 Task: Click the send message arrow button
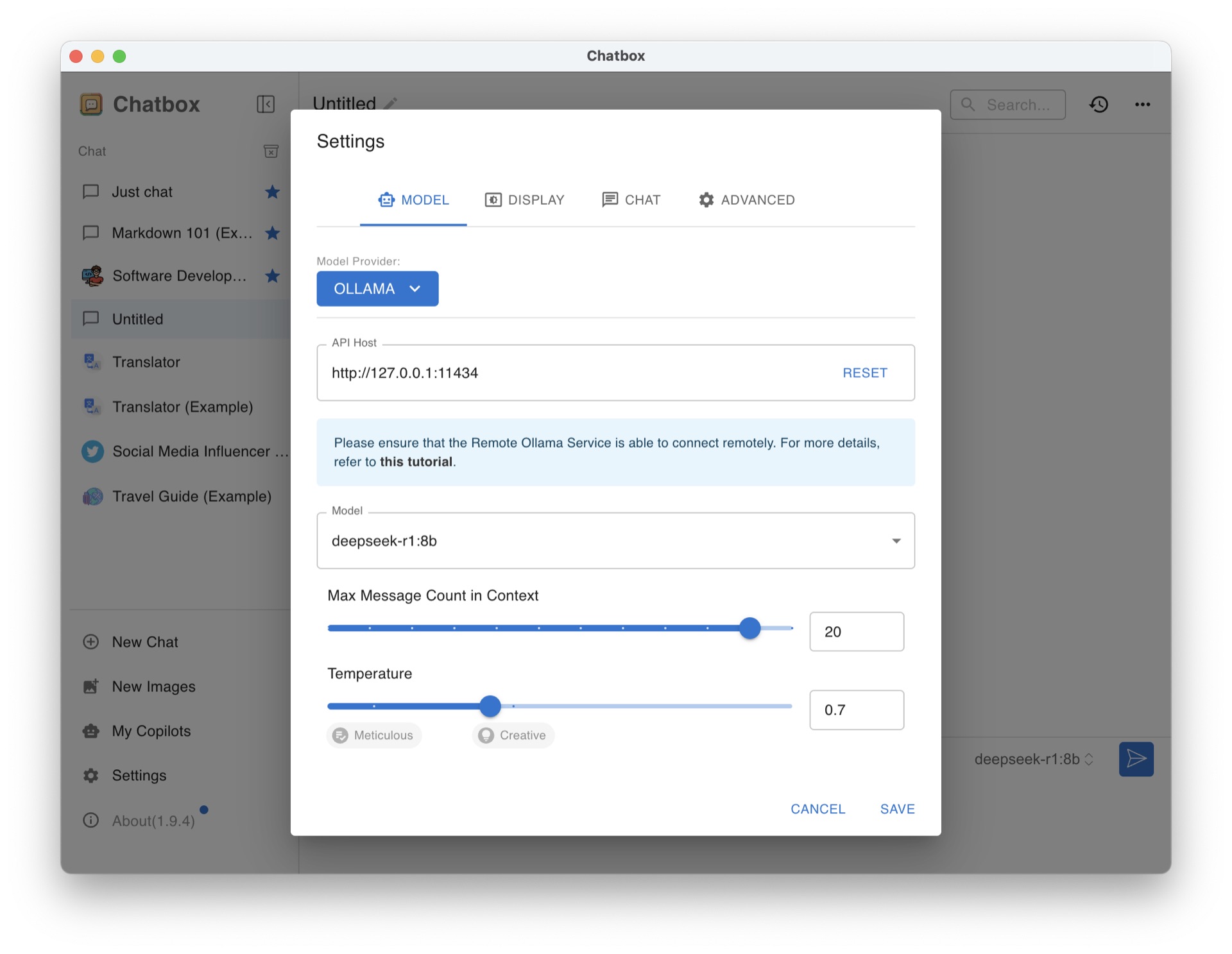[x=1136, y=759]
